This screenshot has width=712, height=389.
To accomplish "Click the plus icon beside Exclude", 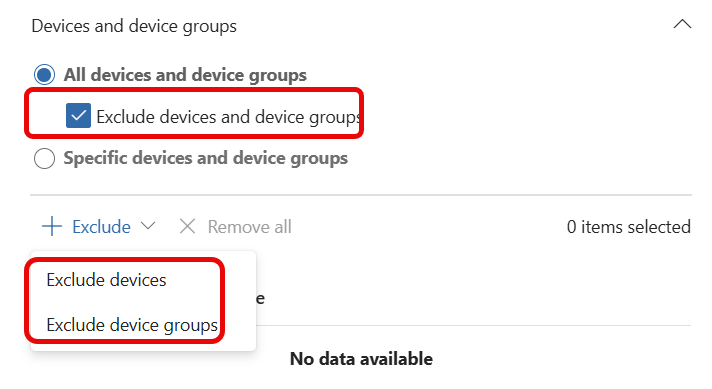I will click(52, 226).
